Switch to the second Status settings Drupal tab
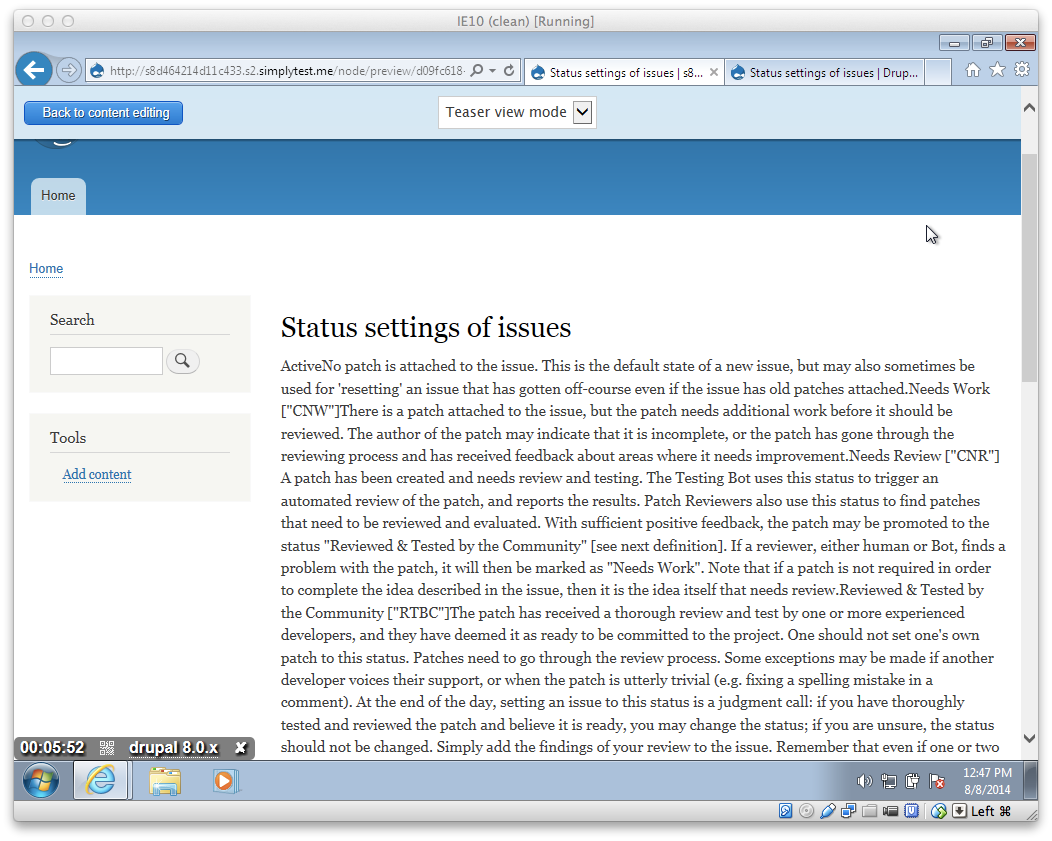Screen dimensions: 1052x841 tap(825, 72)
